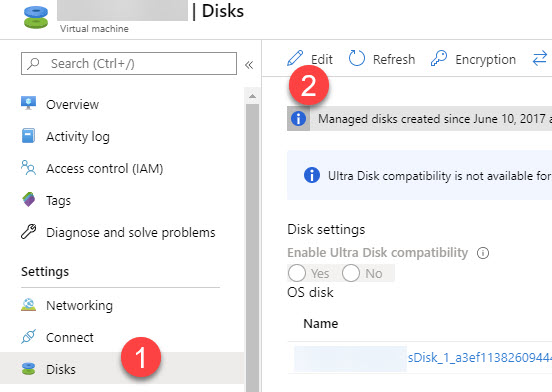
Task: Click the Networking icon
Action: pyautogui.click(x=29, y=305)
